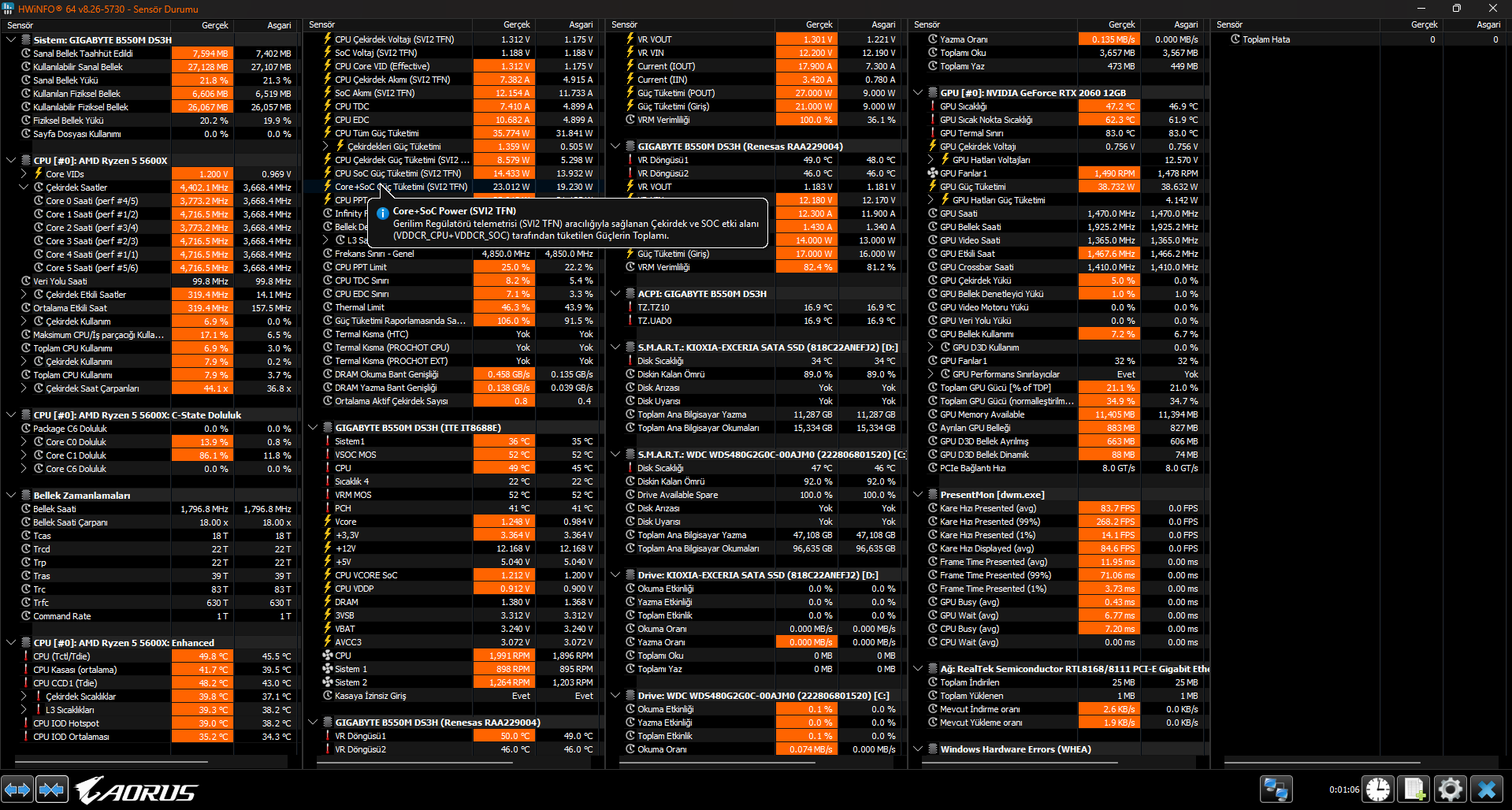Click the chip icon beside Bellek Zamanlamaları

[26, 496]
